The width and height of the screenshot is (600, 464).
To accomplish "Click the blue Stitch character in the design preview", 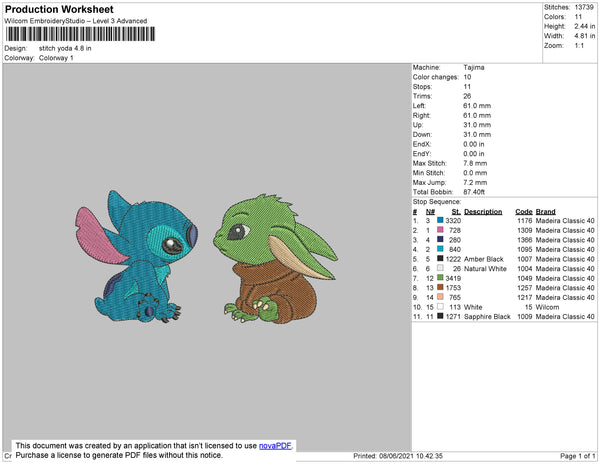I will (137, 257).
